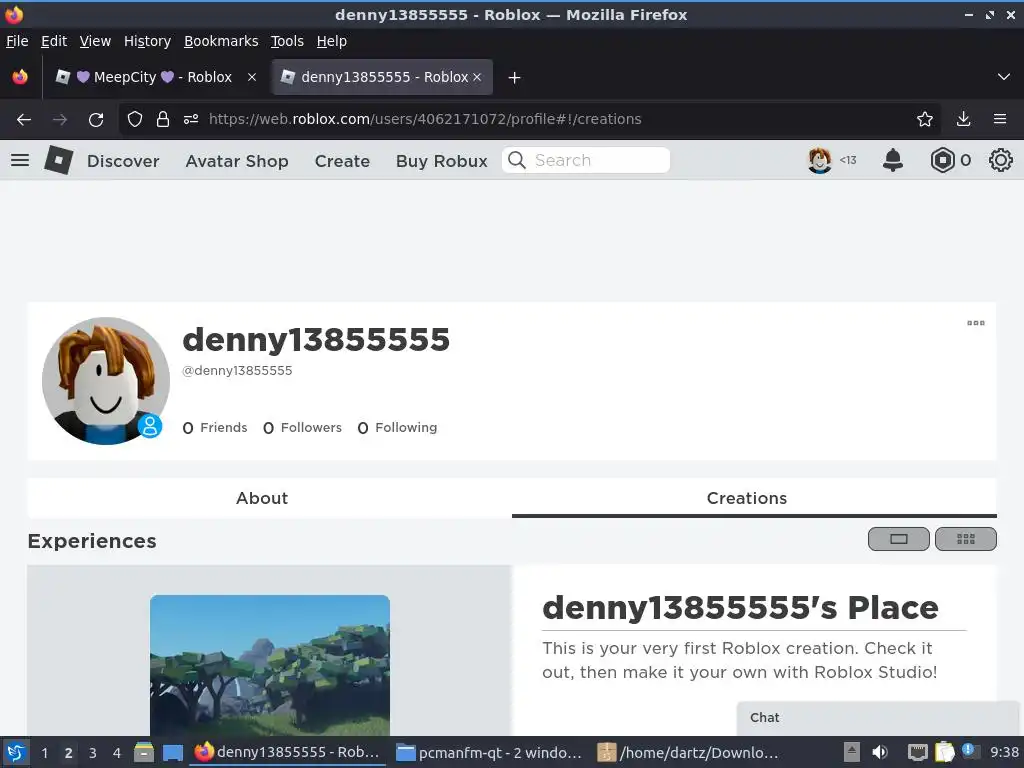
Task: Open the Create link
Action: (342, 161)
